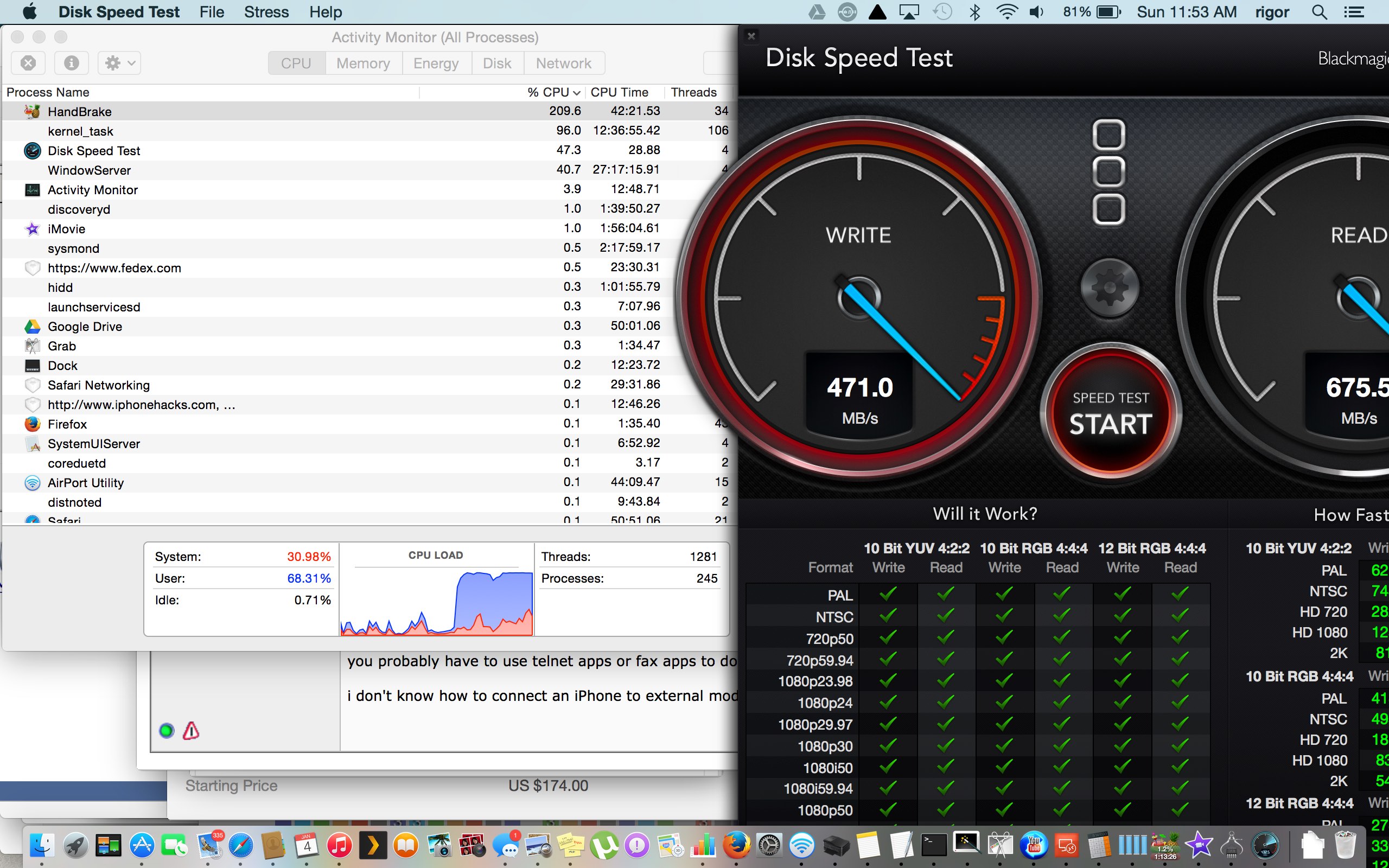1389x868 pixels.
Task: Select the kernel_task process row
Action: (x=230, y=131)
